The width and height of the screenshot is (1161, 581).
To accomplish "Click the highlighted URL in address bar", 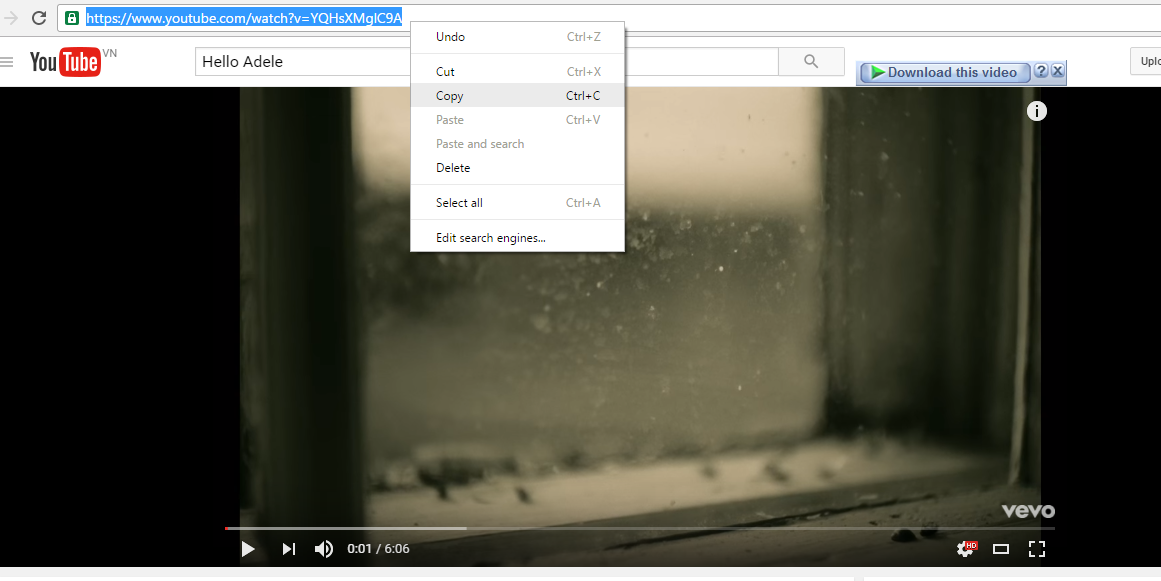I will [x=244, y=18].
